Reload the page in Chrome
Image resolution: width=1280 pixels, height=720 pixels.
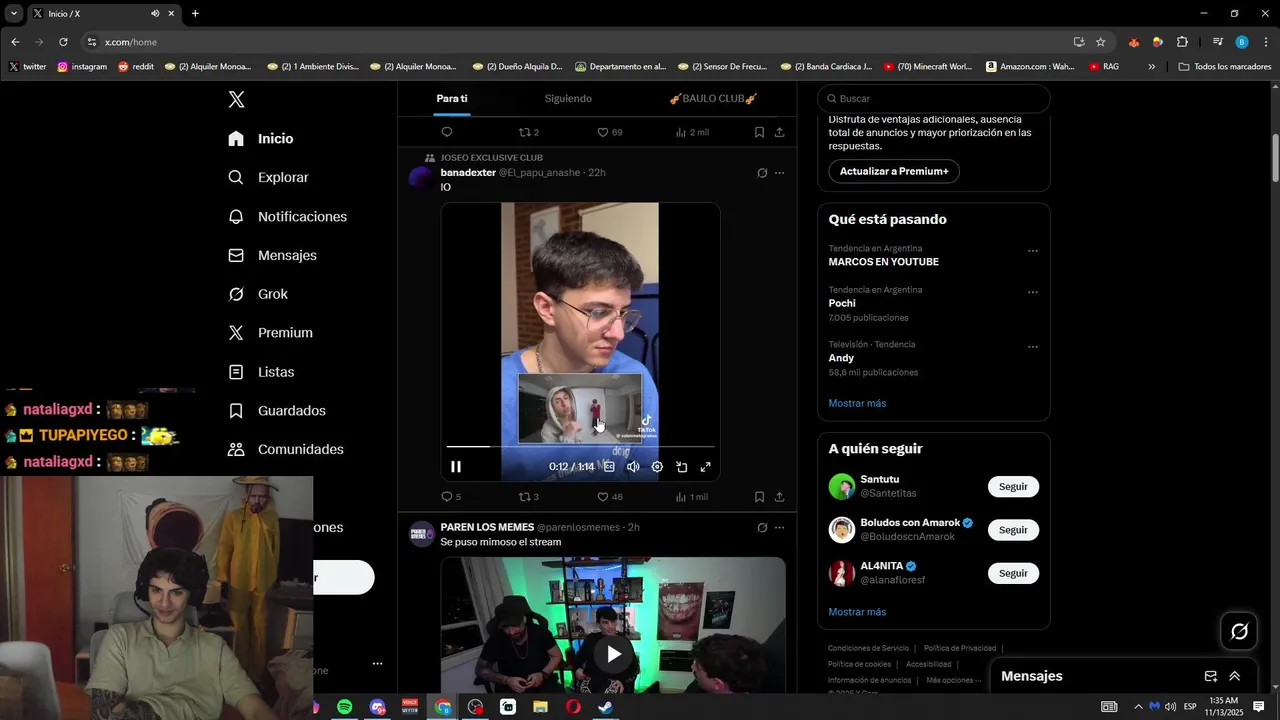click(63, 42)
